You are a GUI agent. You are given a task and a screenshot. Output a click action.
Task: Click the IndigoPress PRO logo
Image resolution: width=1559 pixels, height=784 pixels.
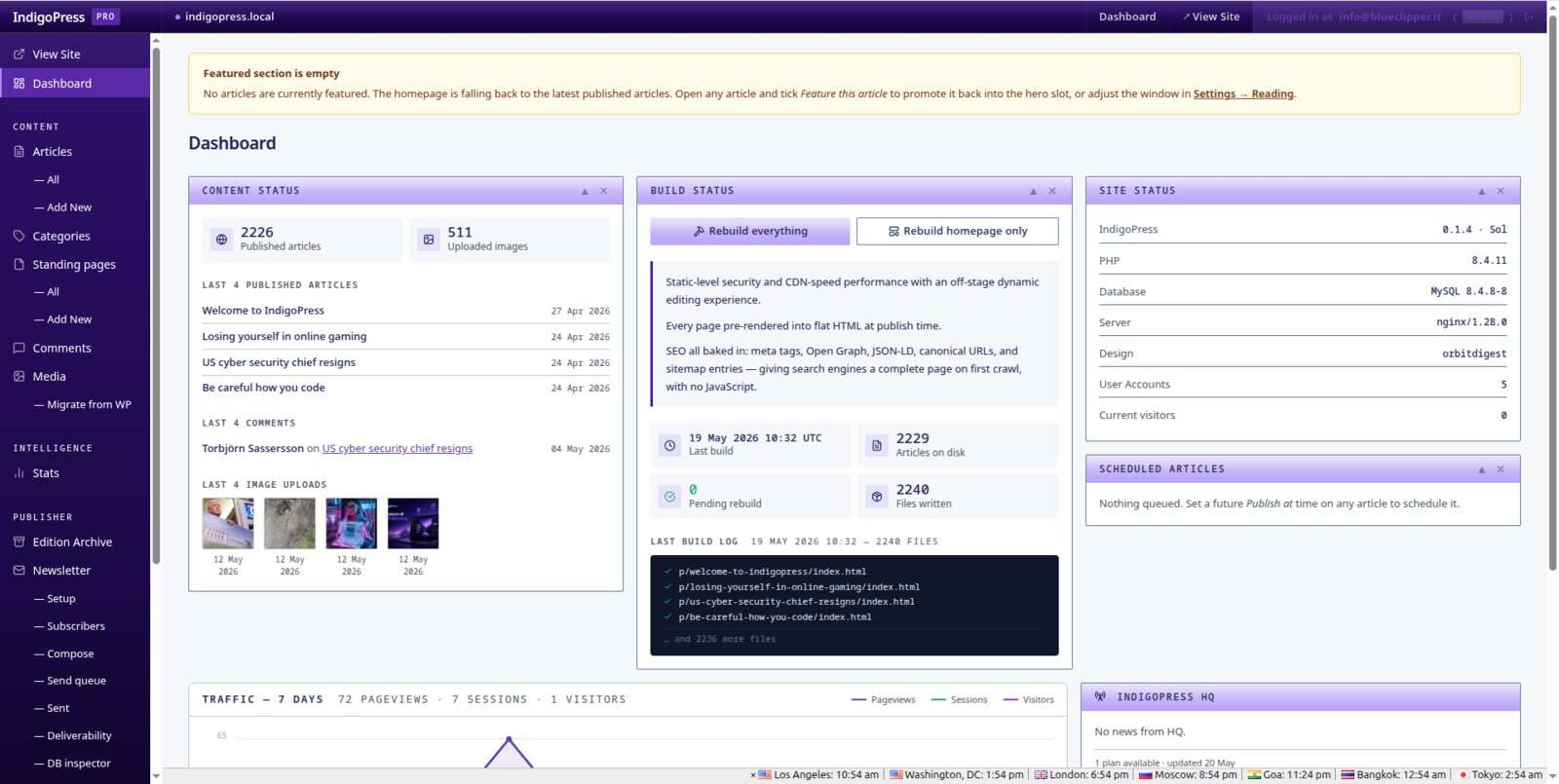click(x=65, y=17)
